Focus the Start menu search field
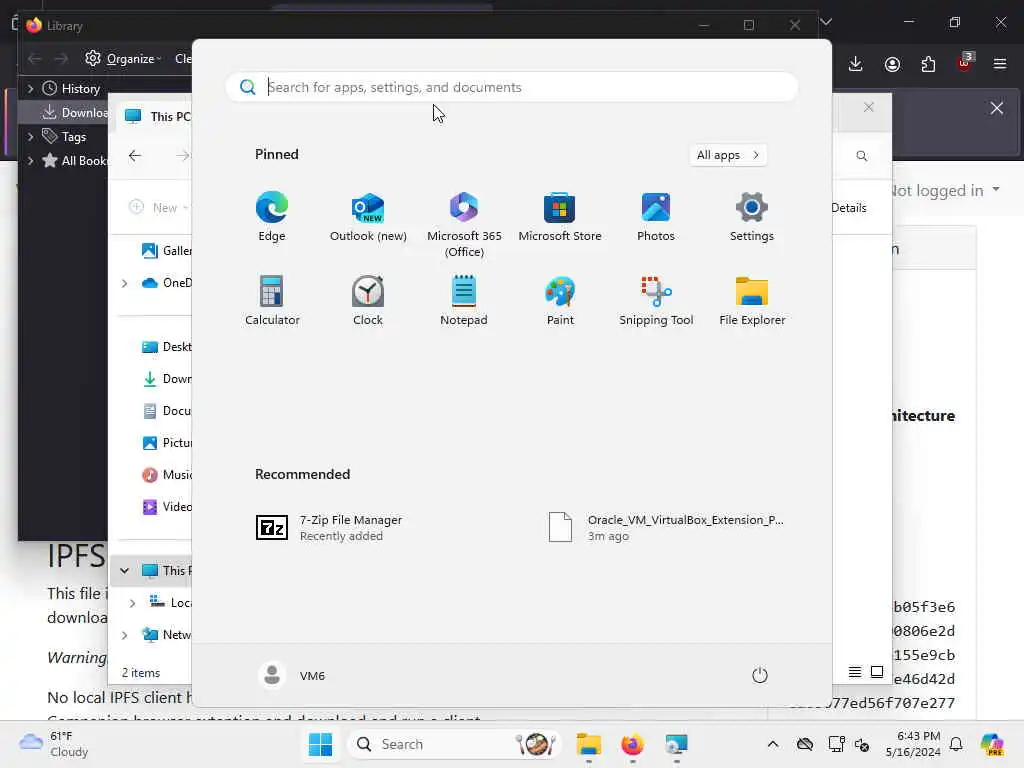The height and width of the screenshot is (768, 1024). (x=511, y=87)
